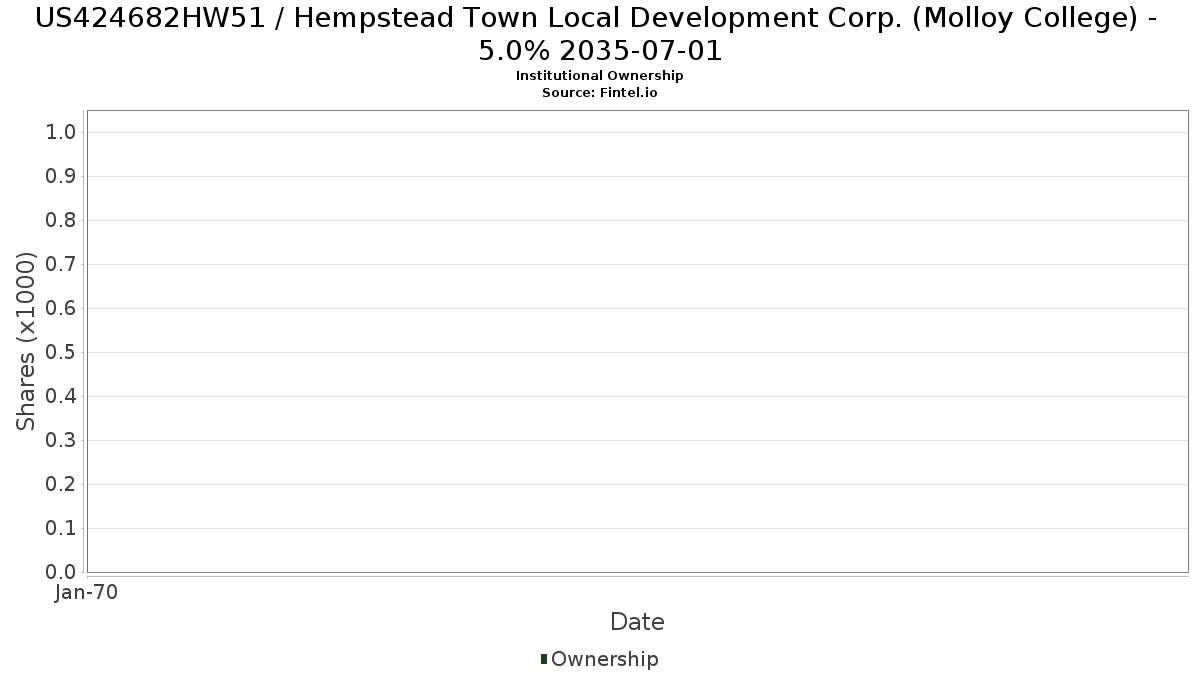
Task: Click the 0.3 y-axis tick label
Action: [x=61, y=441]
